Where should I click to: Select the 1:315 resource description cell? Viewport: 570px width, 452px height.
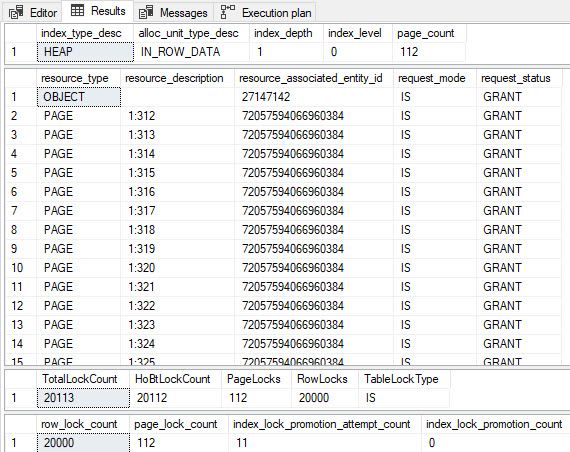pyautogui.click(x=177, y=173)
